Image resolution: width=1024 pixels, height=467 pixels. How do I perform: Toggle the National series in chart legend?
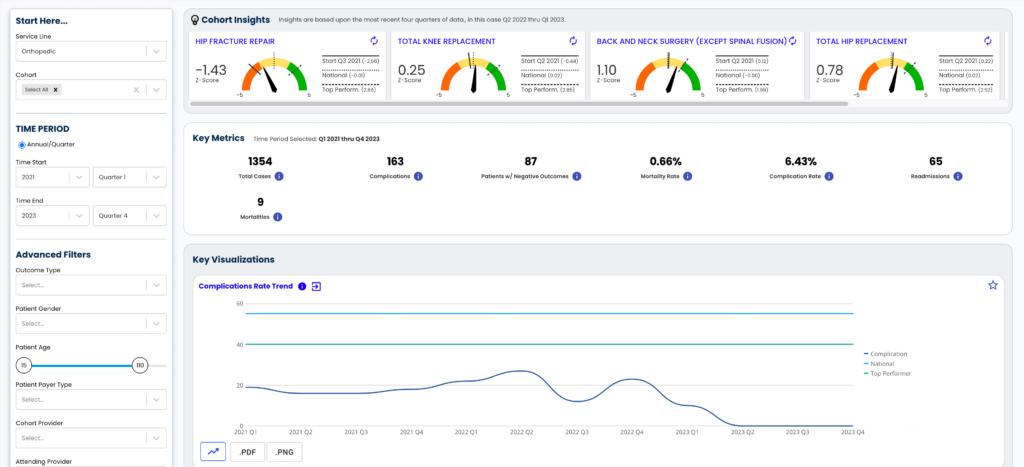coord(881,364)
